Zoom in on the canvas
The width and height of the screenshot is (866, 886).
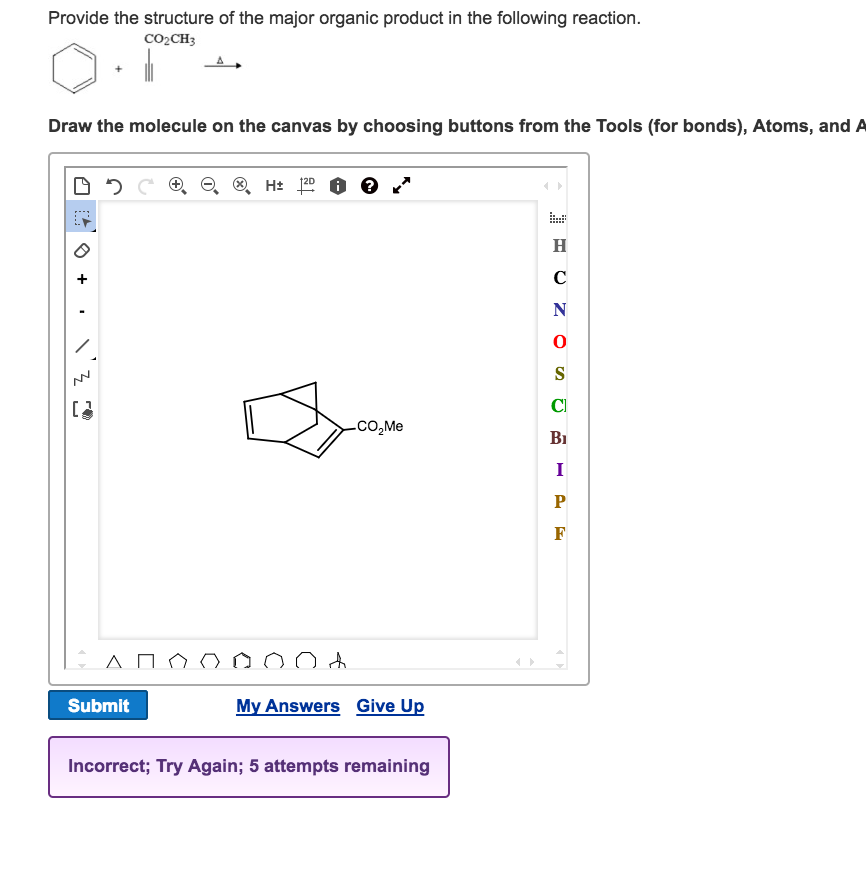178,186
